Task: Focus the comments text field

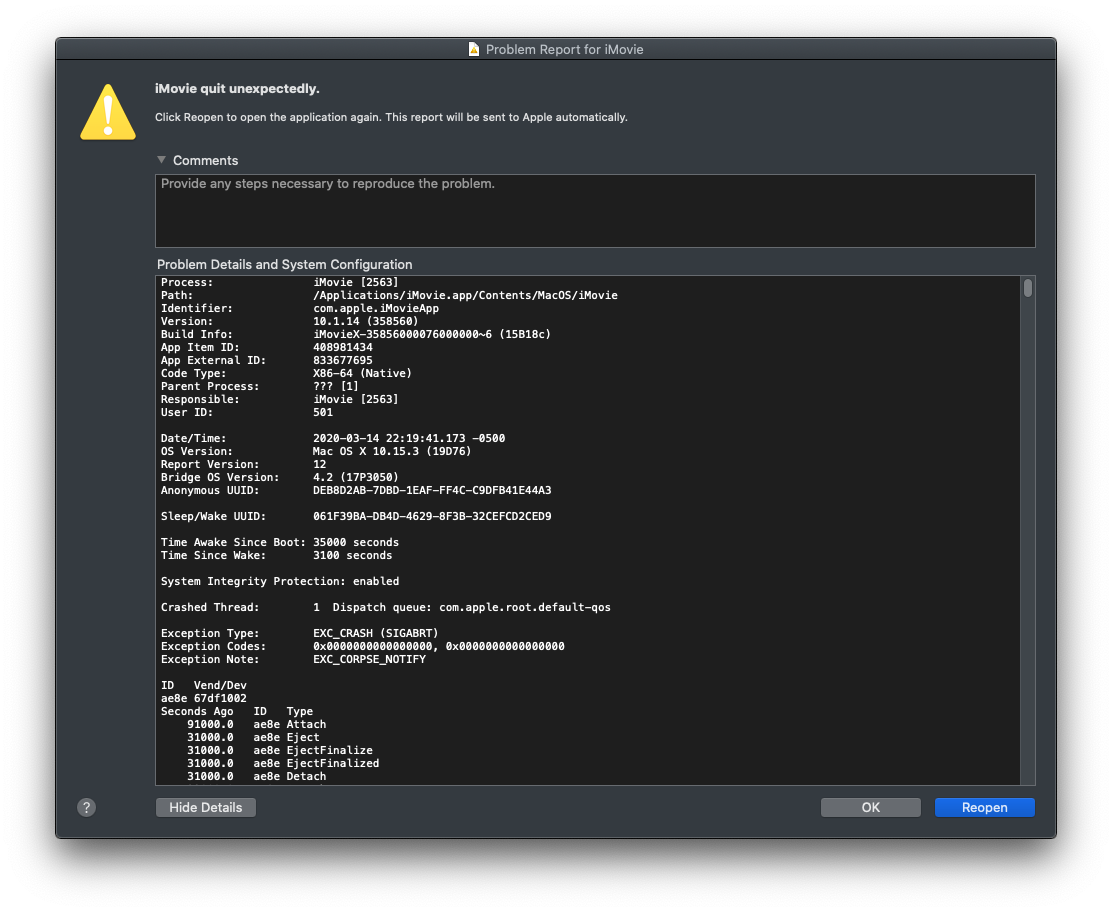Action: coord(595,211)
